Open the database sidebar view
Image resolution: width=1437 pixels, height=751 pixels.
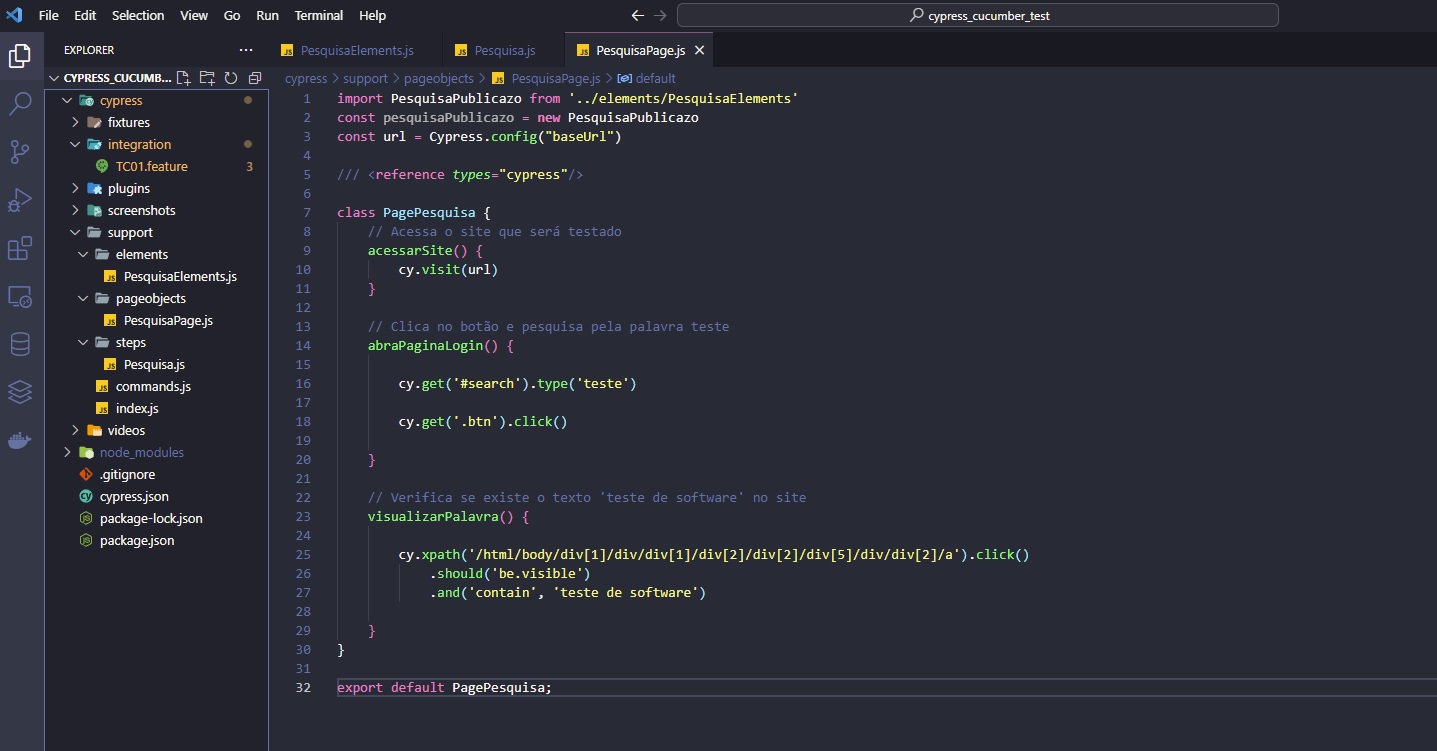[x=21, y=344]
